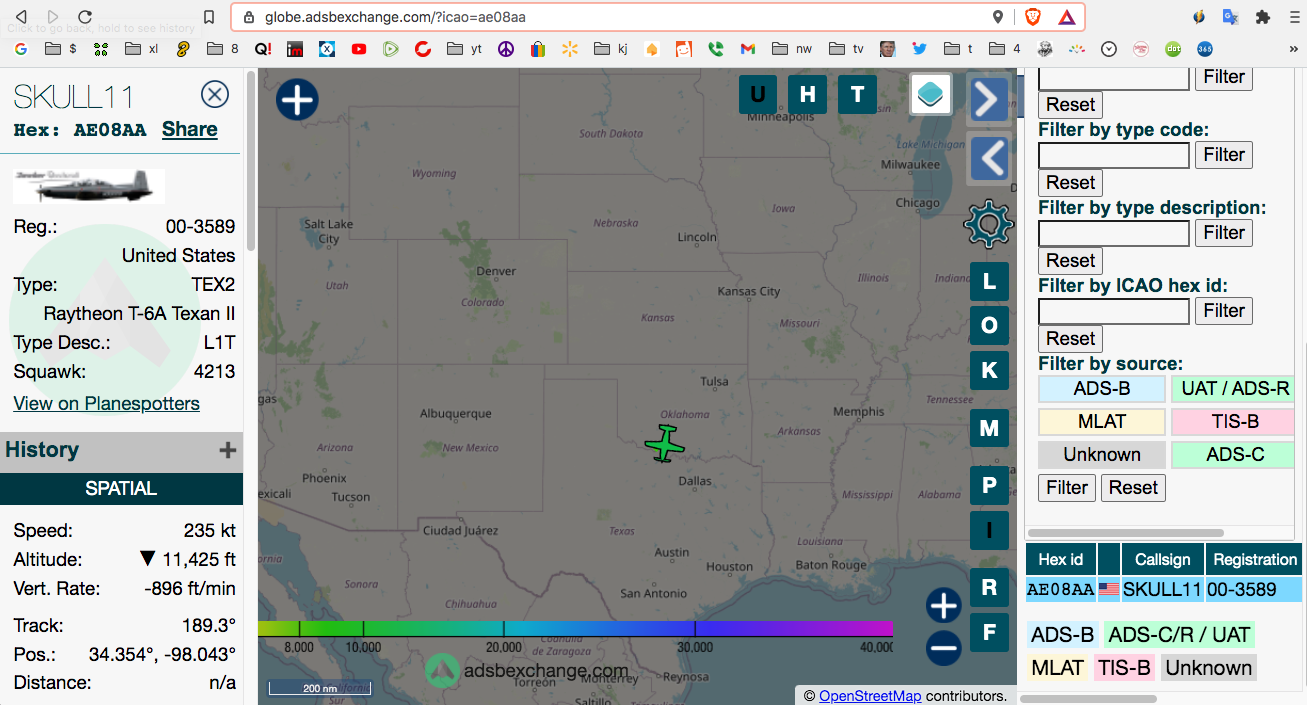
Task: Open the OpenStreetMap attribution link
Action: pos(870,696)
